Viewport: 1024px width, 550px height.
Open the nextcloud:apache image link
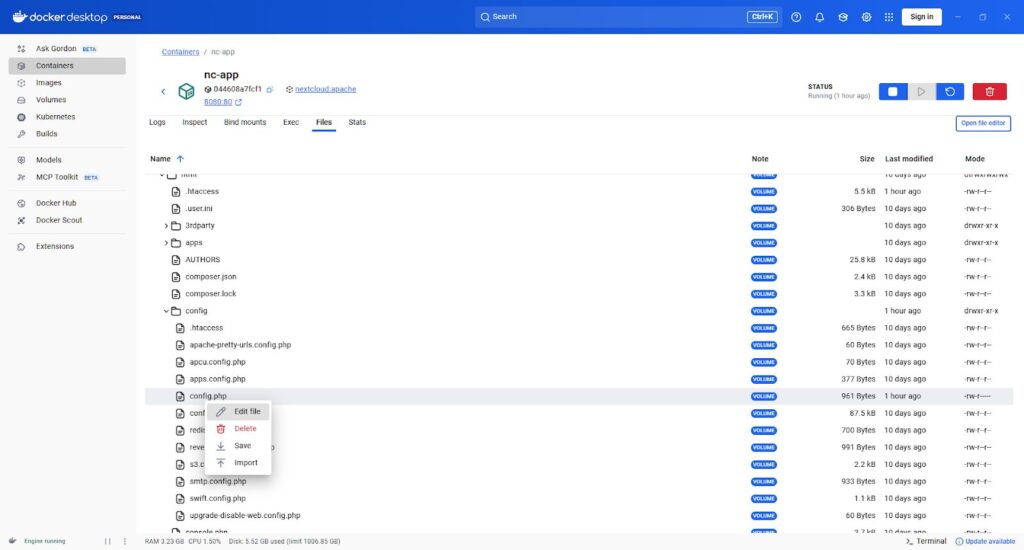[x=325, y=89]
